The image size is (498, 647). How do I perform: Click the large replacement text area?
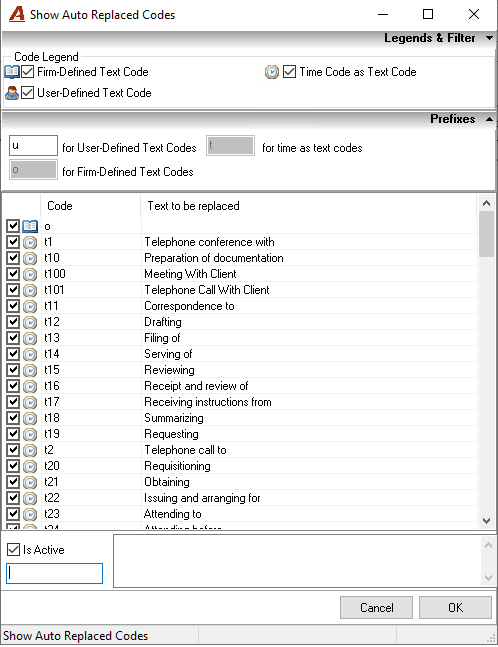pos(297,561)
